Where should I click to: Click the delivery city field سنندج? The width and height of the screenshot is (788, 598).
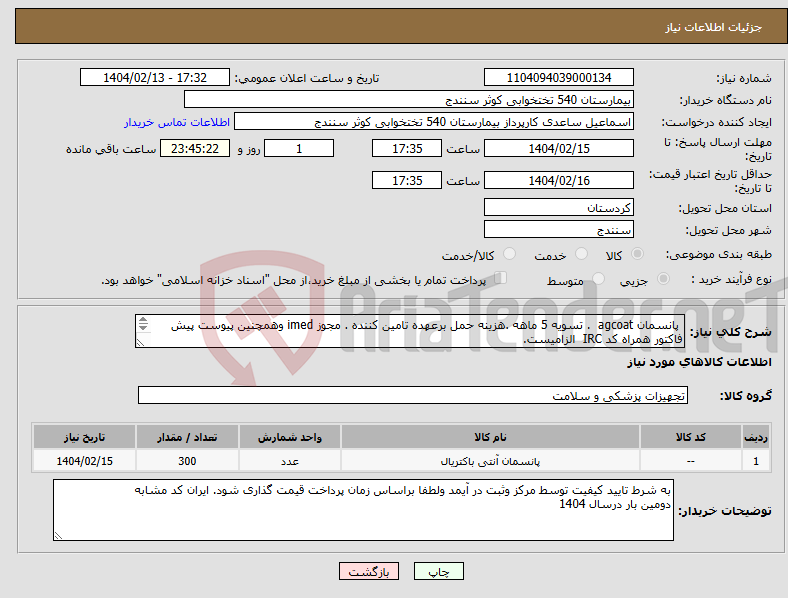pyautogui.click(x=559, y=230)
